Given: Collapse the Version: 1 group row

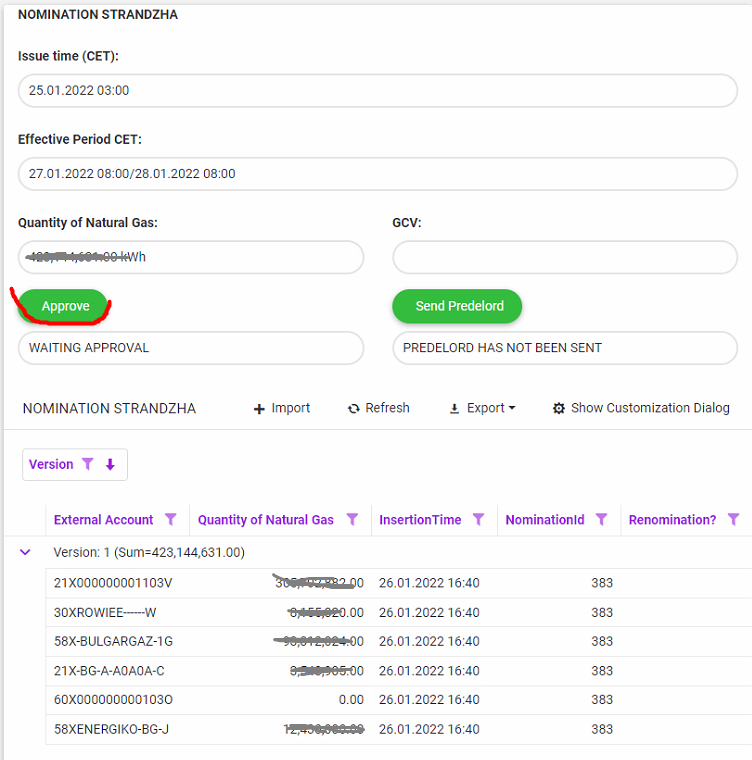Looking at the screenshot, I should pyautogui.click(x=25, y=551).
